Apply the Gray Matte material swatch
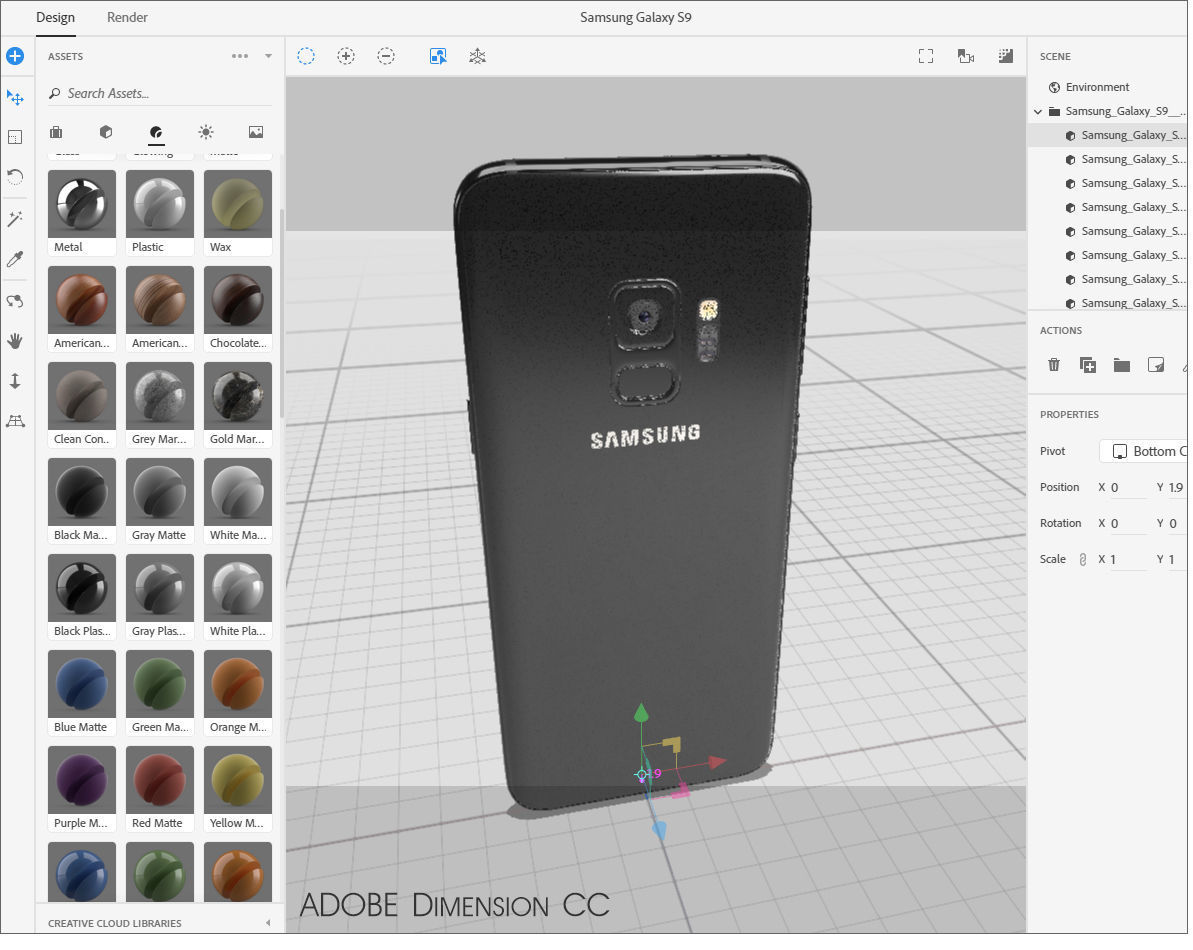Screen dimensions: 1193x950 coord(159,500)
